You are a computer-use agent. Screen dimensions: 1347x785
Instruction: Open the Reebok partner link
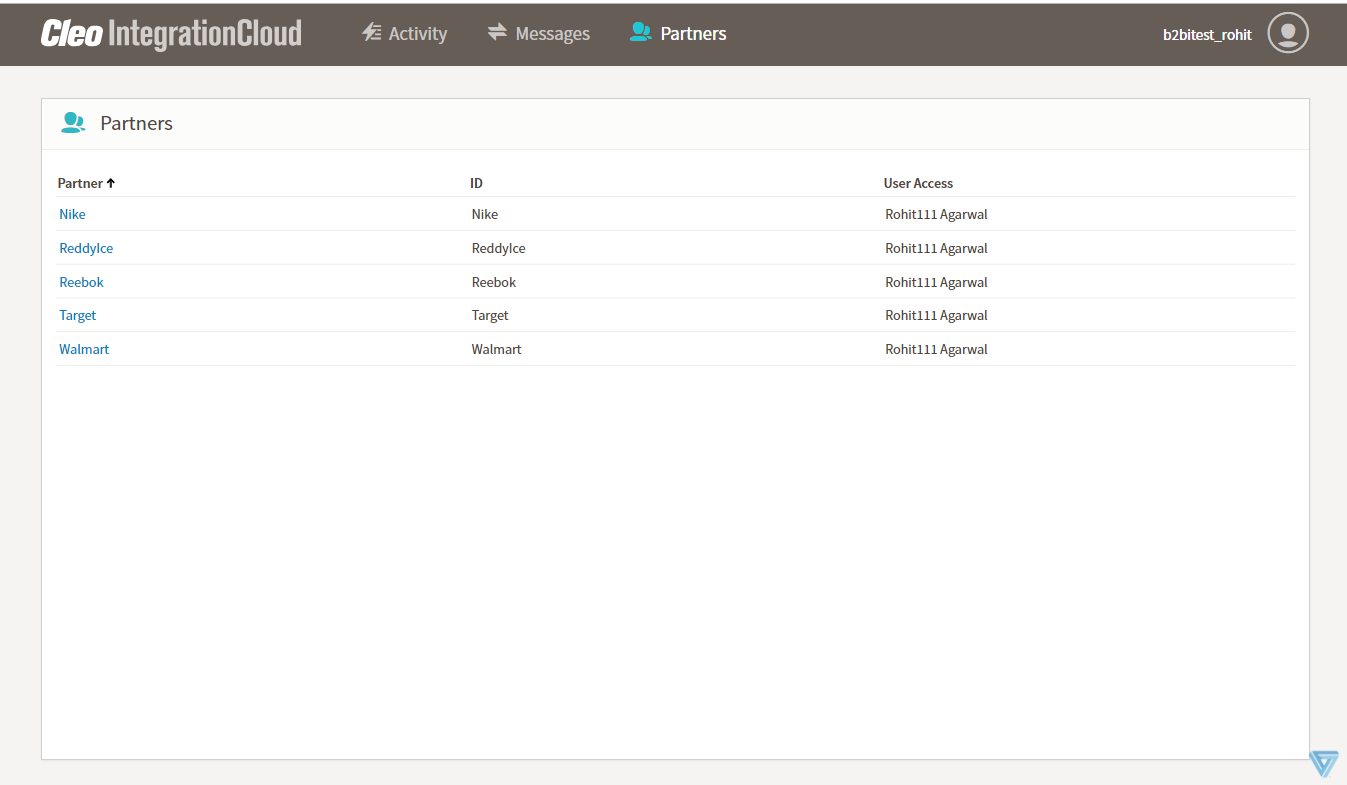[x=81, y=282]
